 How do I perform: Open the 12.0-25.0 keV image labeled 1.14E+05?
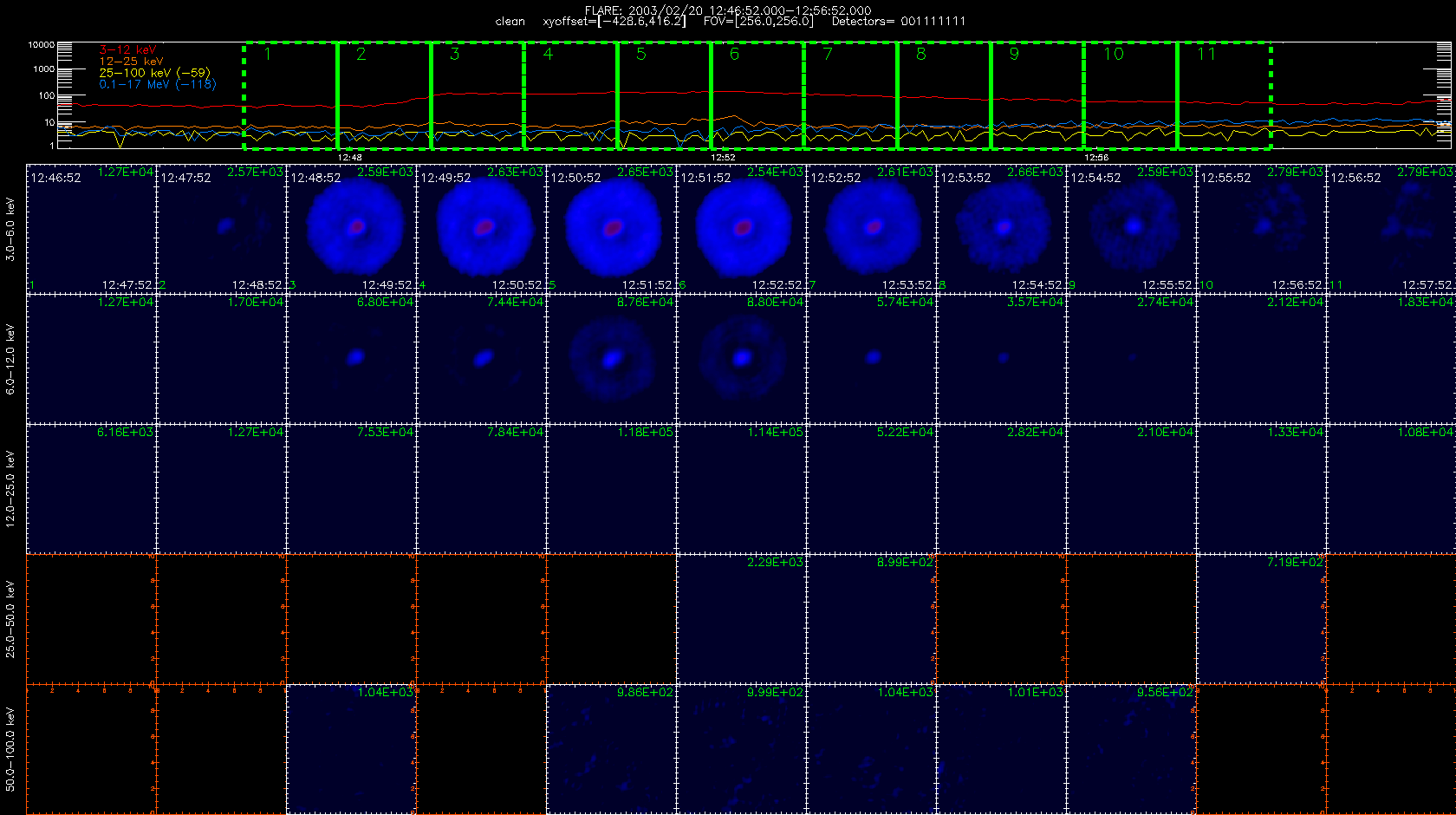(742, 489)
